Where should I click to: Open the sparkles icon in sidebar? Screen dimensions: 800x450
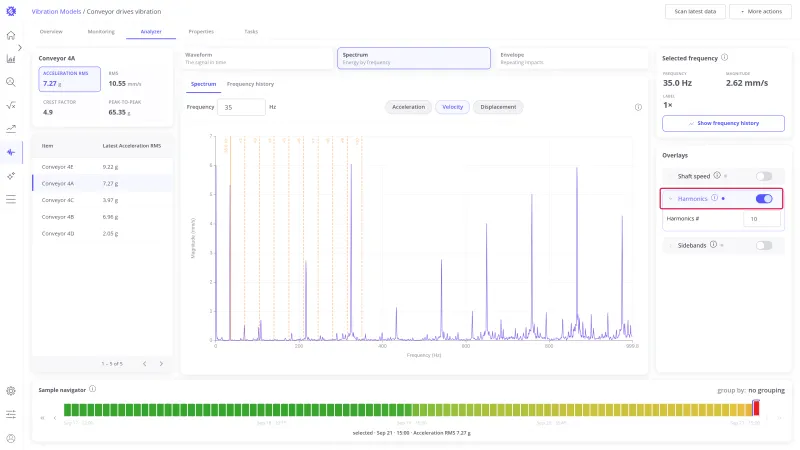[x=11, y=176]
